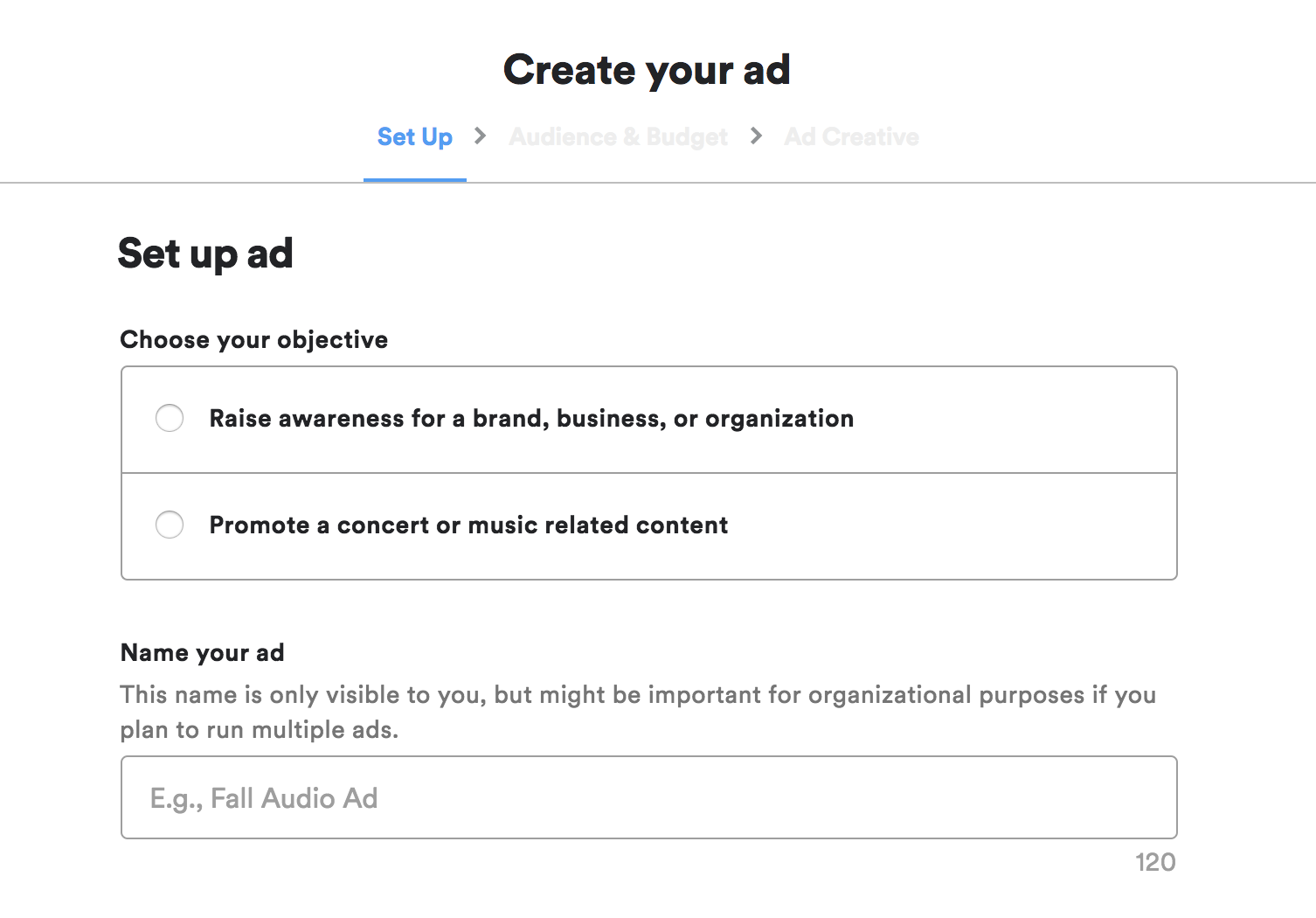The height and width of the screenshot is (918, 1316).
Task: Select the raise awareness radio button
Action: 170,418
